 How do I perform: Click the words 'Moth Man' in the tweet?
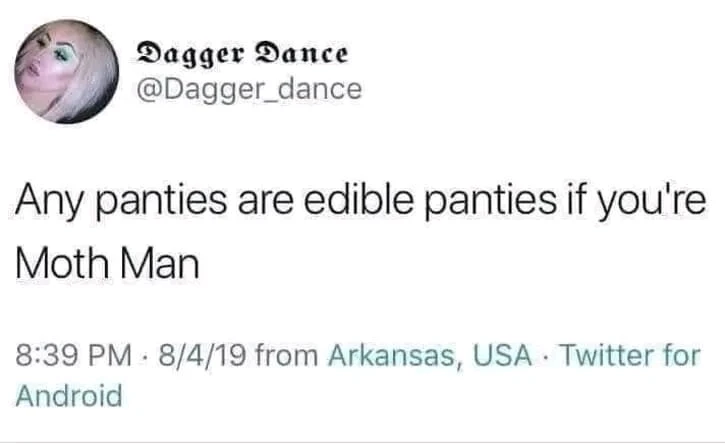click(107, 265)
